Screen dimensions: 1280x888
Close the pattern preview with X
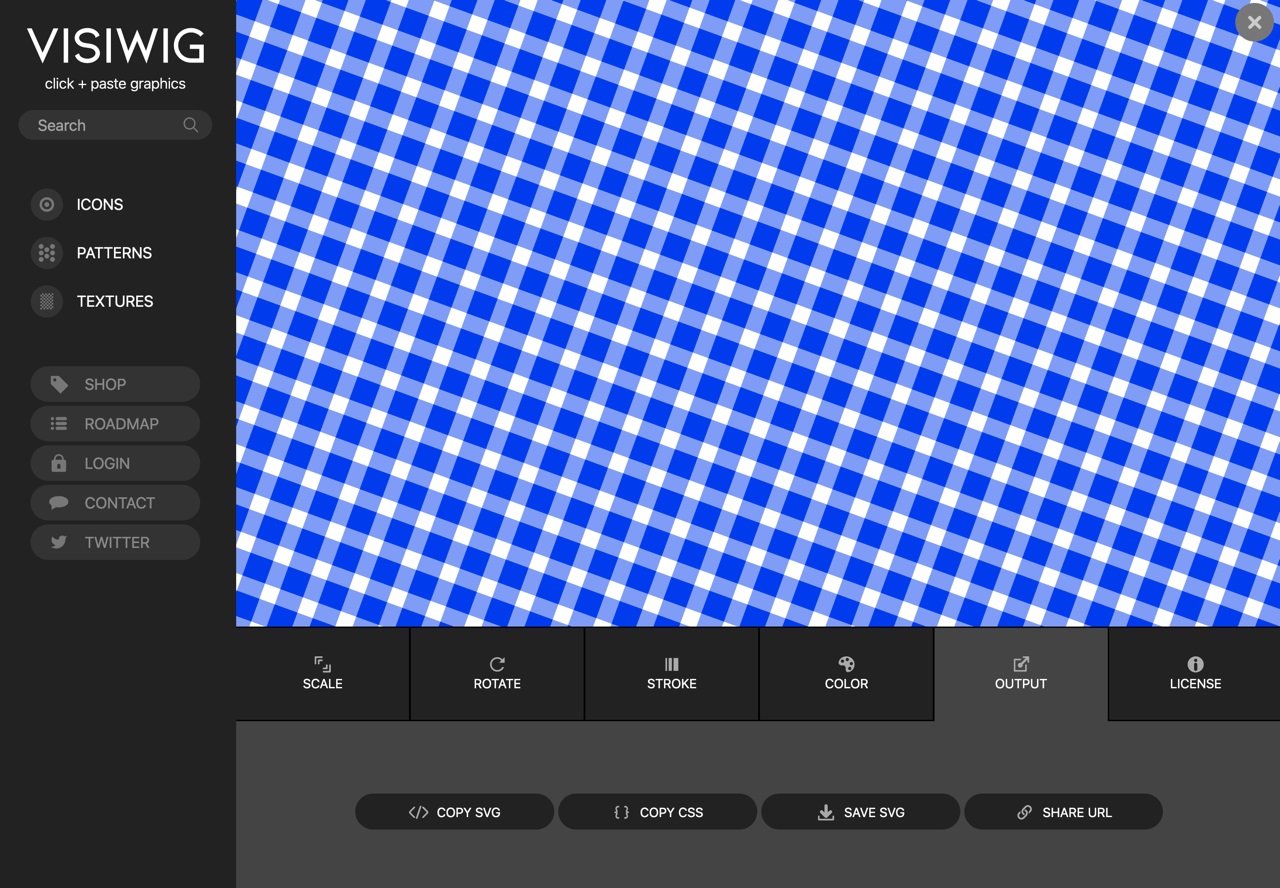[x=1254, y=22]
